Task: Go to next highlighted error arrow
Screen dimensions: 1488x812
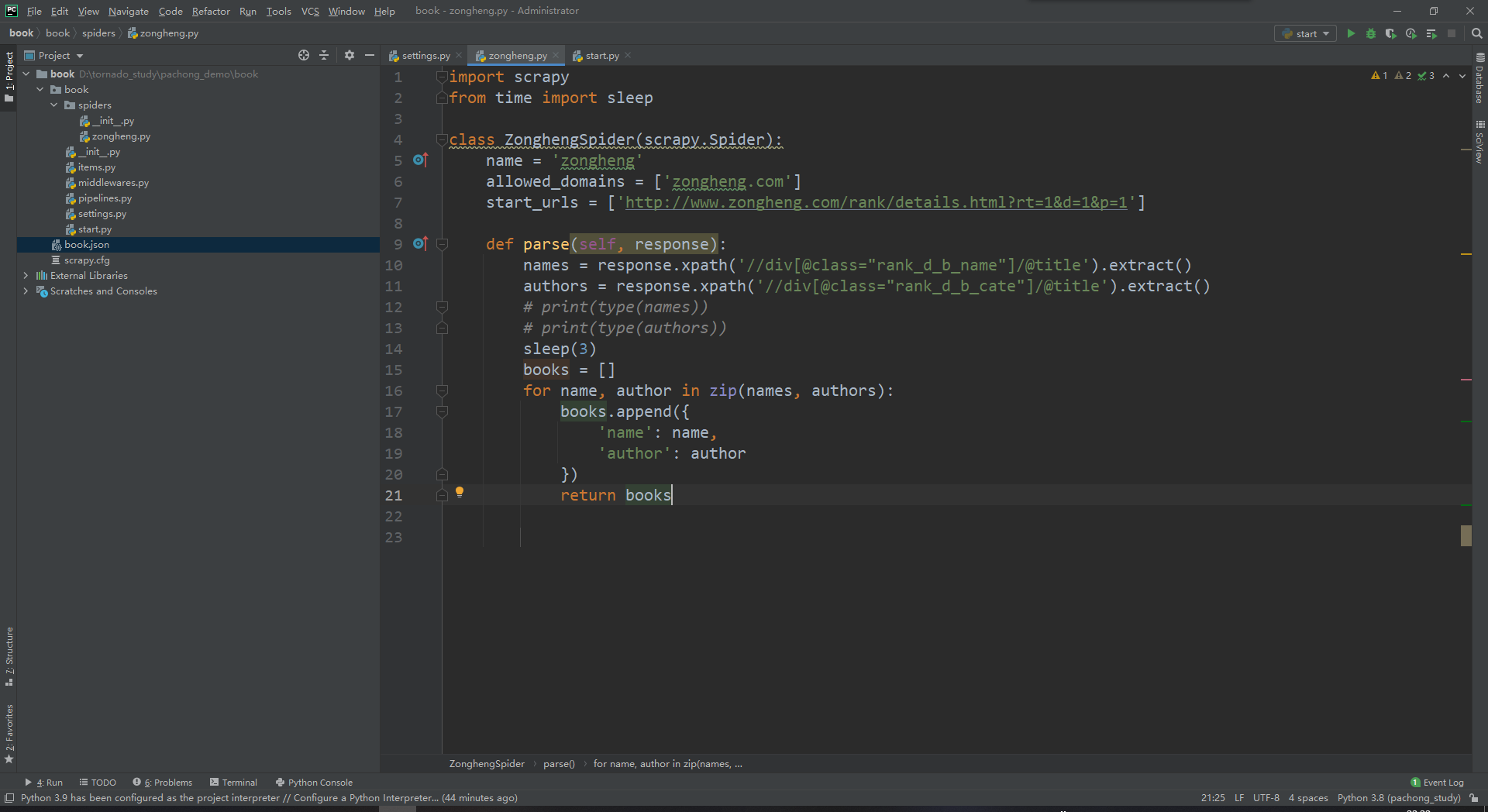Action: pyautogui.click(x=1462, y=76)
